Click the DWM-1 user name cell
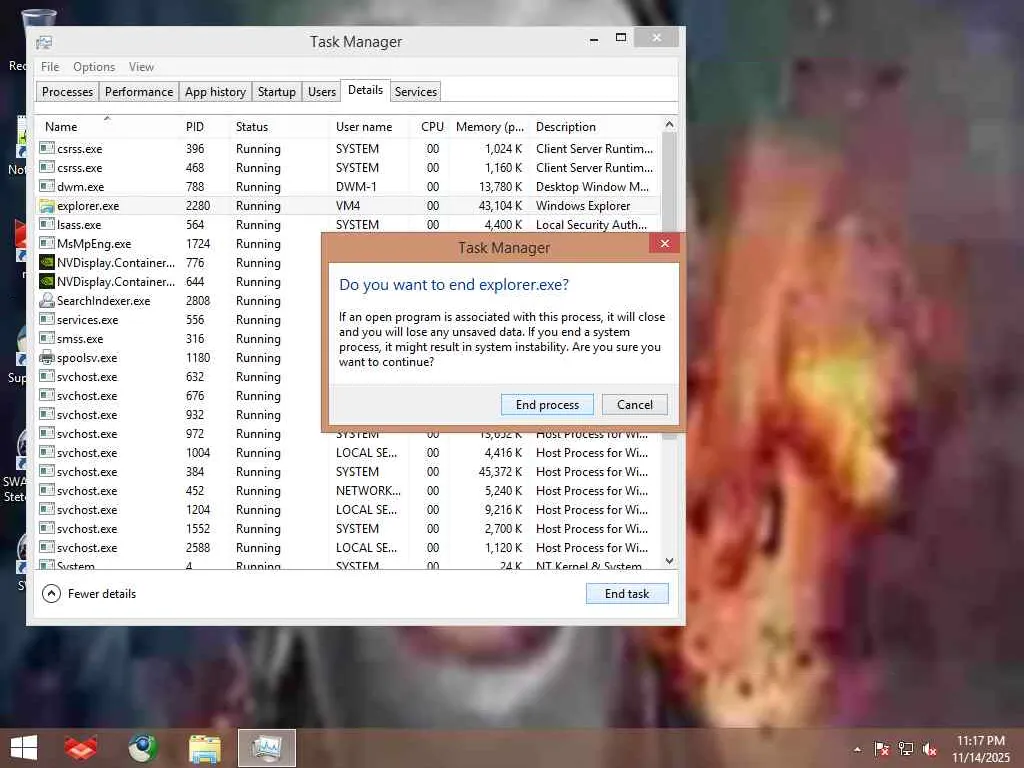Viewport: 1024px width, 768px height. tap(356, 187)
